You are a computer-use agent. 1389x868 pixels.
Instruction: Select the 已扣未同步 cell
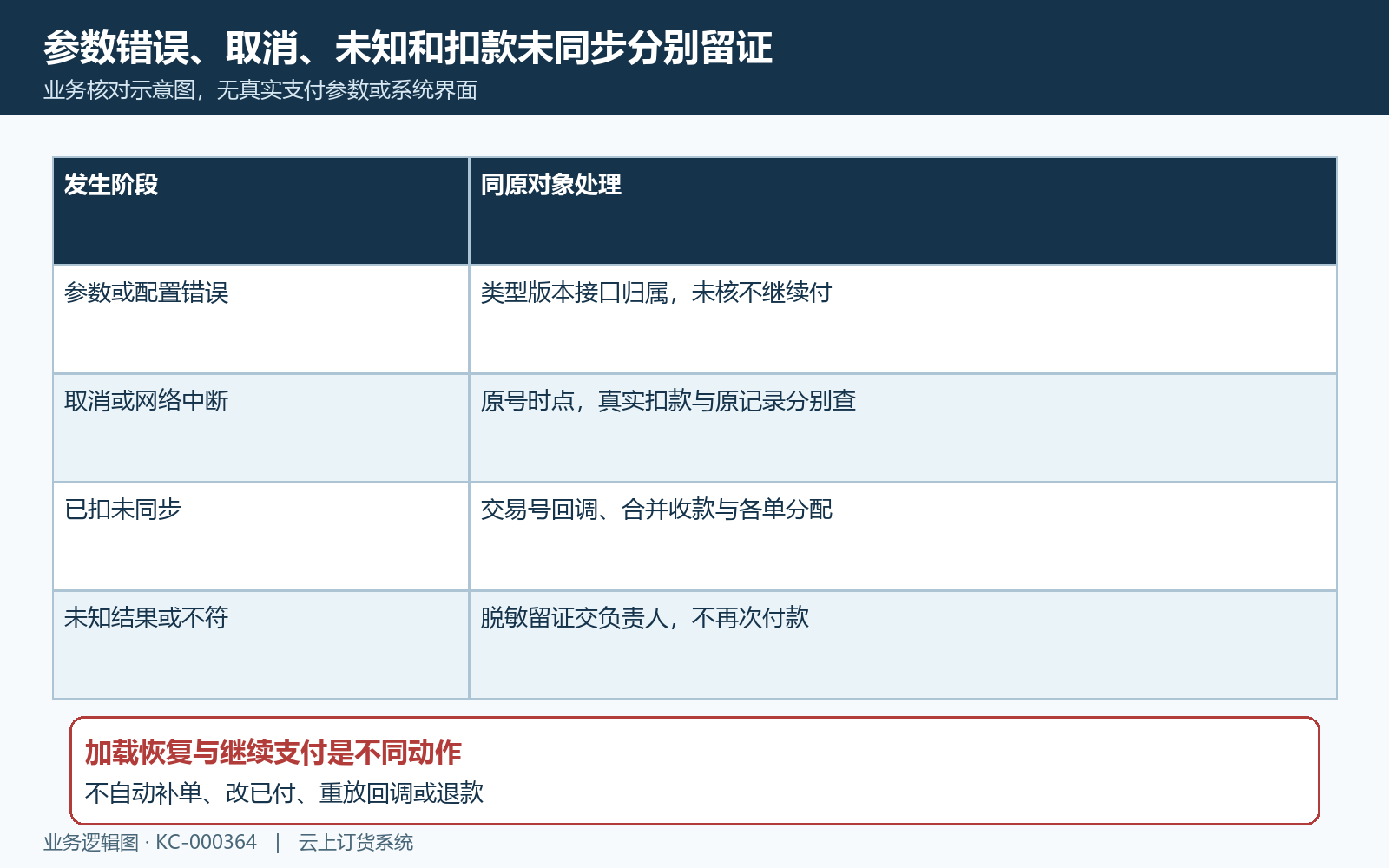click(x=260, y=536)
